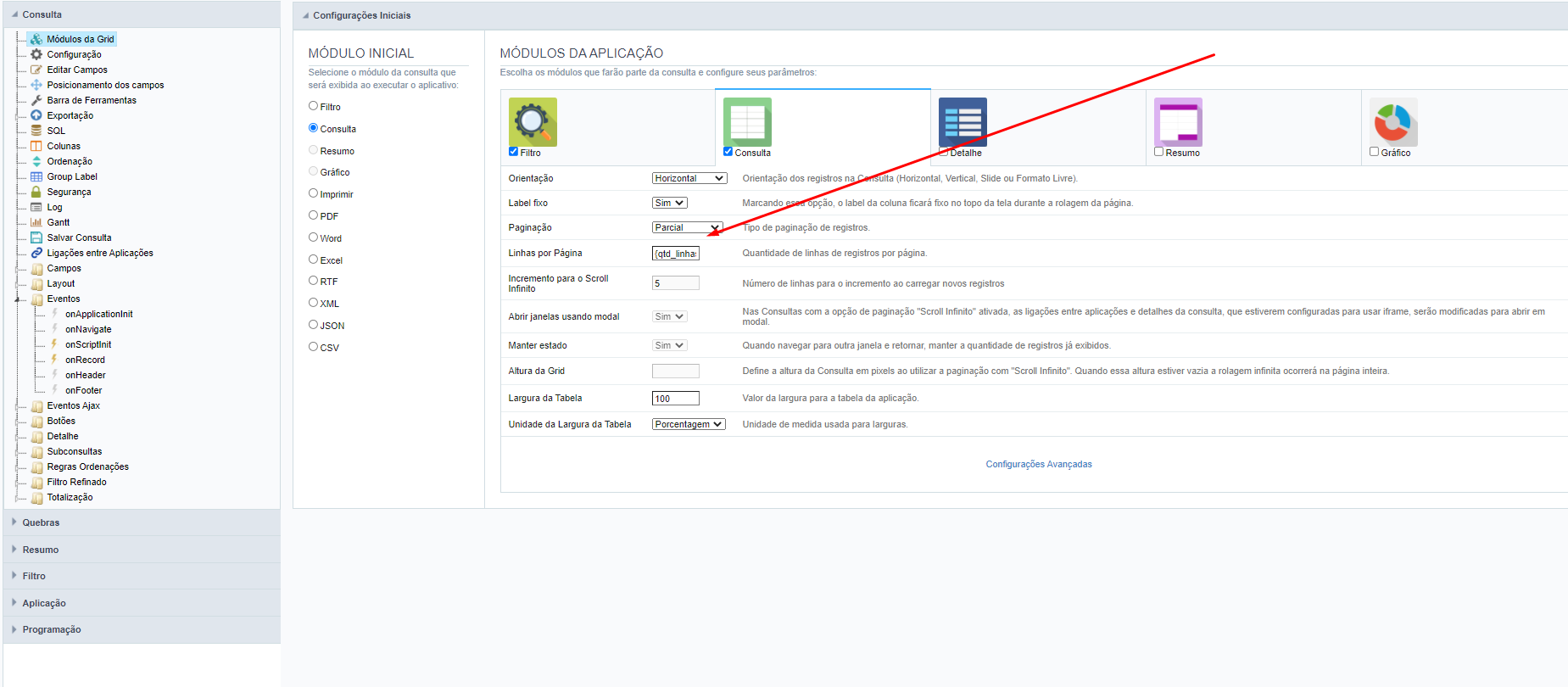Select PDF as initial module
The width and height of the screenshot is (1568, 687).
point(314,215)
